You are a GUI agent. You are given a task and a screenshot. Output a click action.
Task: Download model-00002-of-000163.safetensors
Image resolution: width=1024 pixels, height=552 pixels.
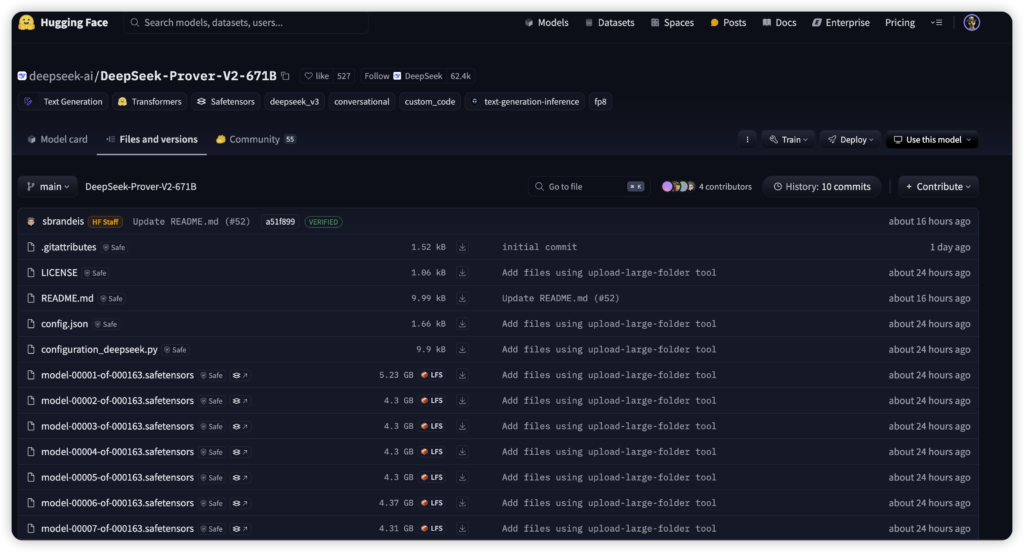(x=462, y=400)
